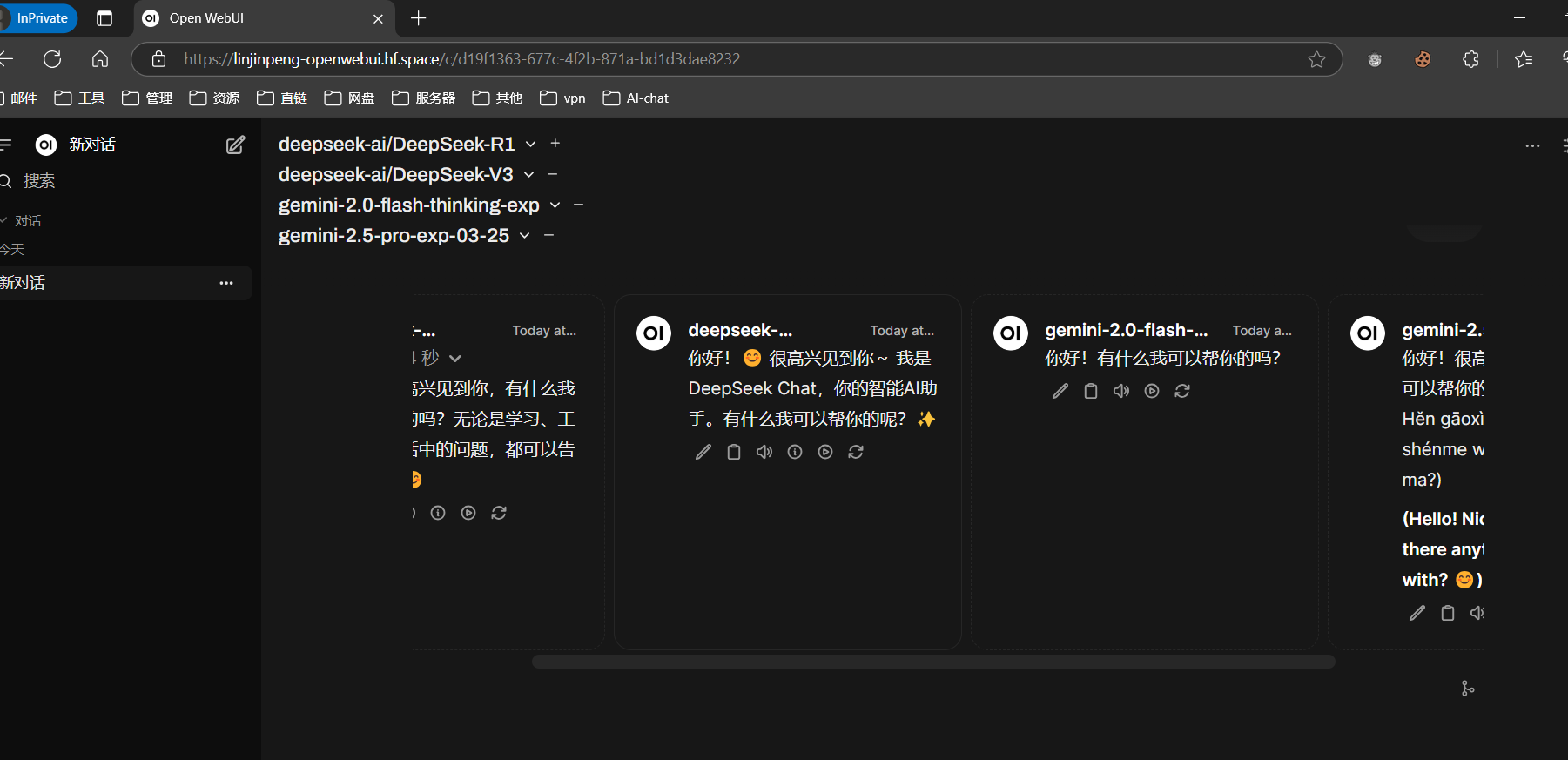
Task: Continue the DeepSeek Chat response
Action: [x=825, y=452]
